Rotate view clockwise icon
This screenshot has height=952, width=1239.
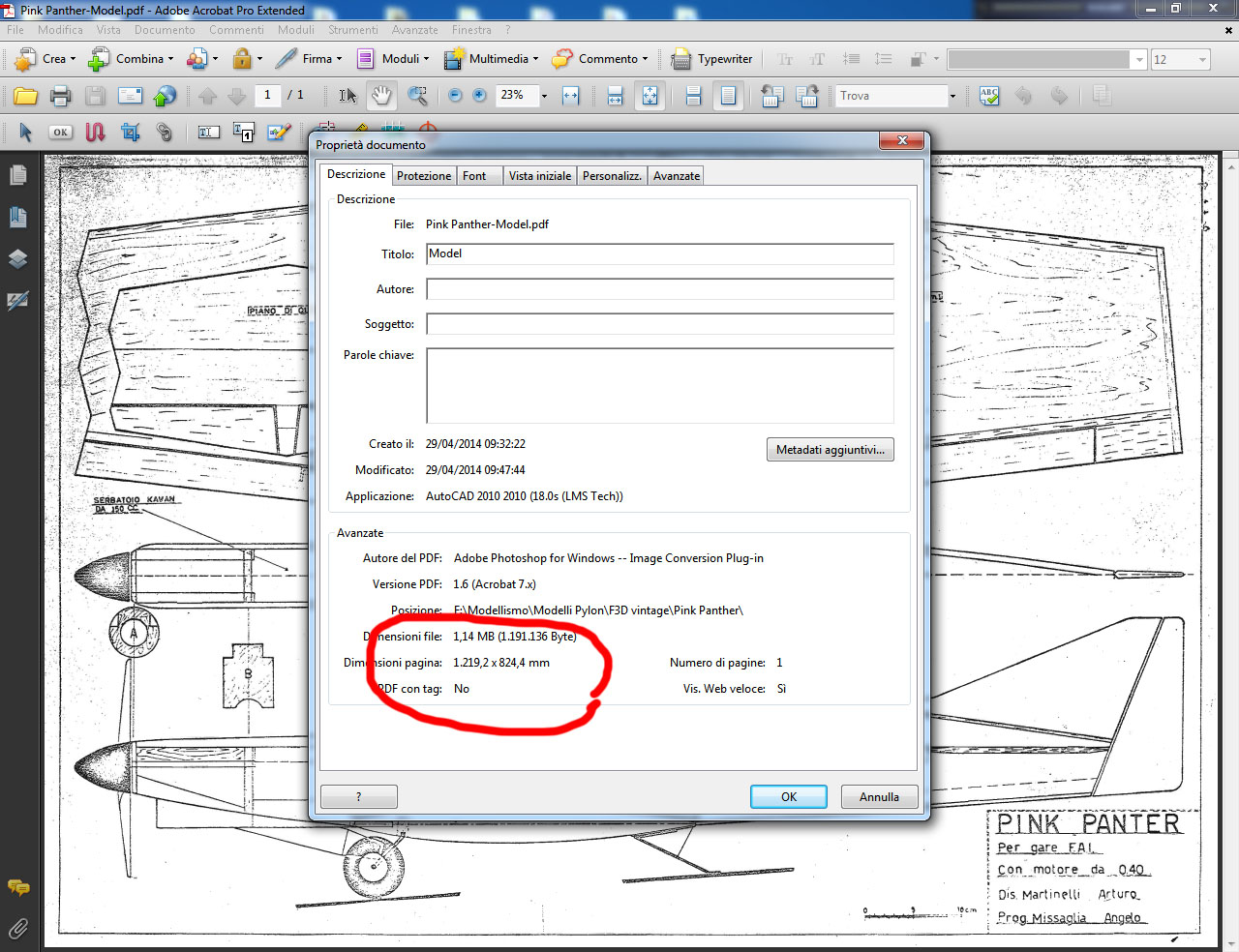pos(806,96)
